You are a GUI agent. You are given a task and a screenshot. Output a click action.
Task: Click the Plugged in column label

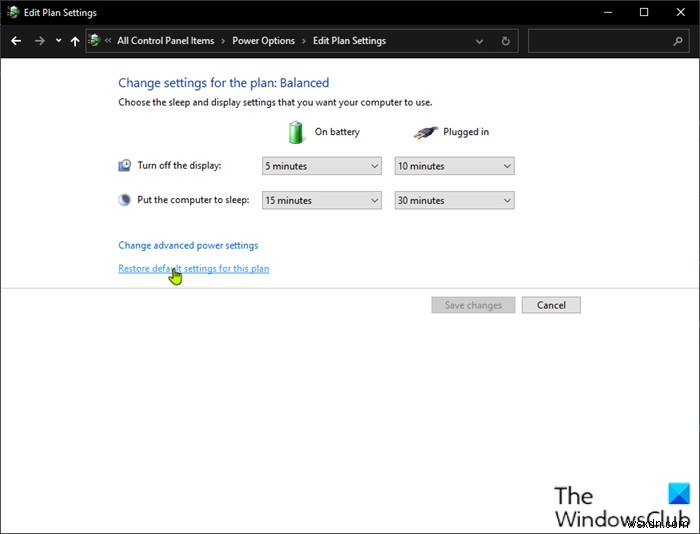tap(466, 132)
